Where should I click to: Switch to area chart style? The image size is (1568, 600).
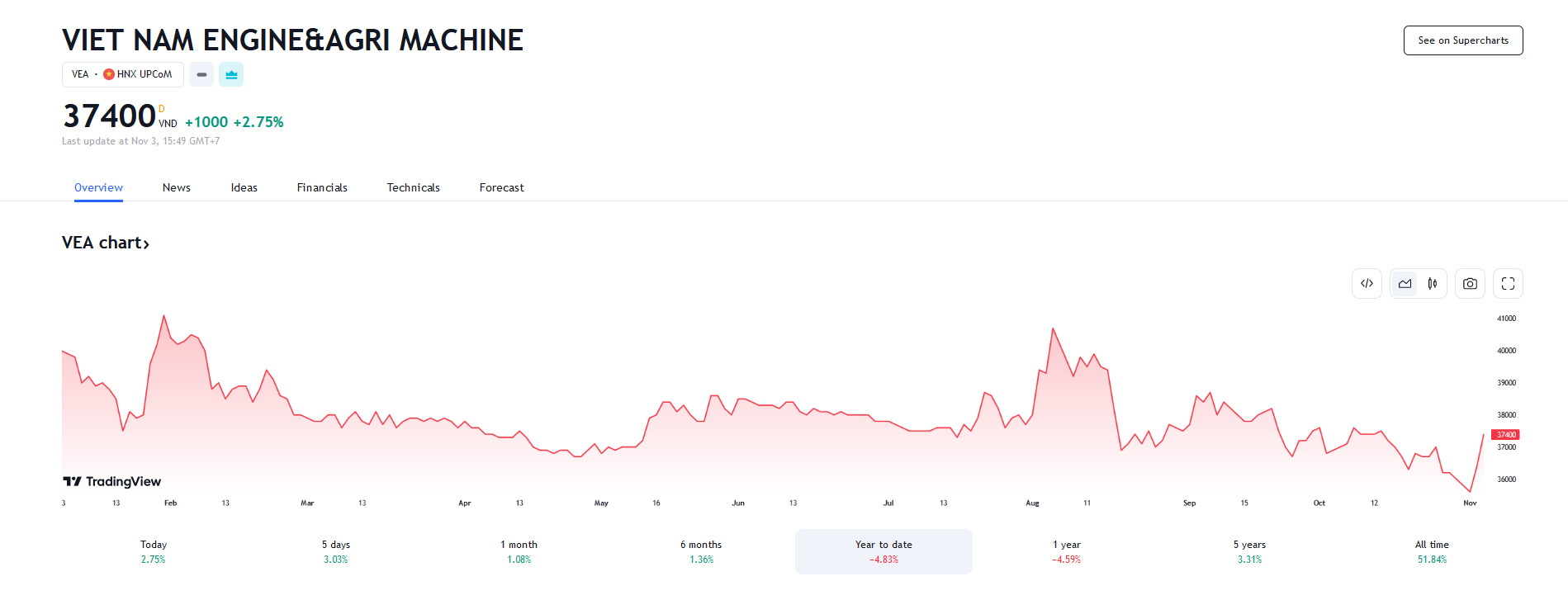[x=1405, y=284]
